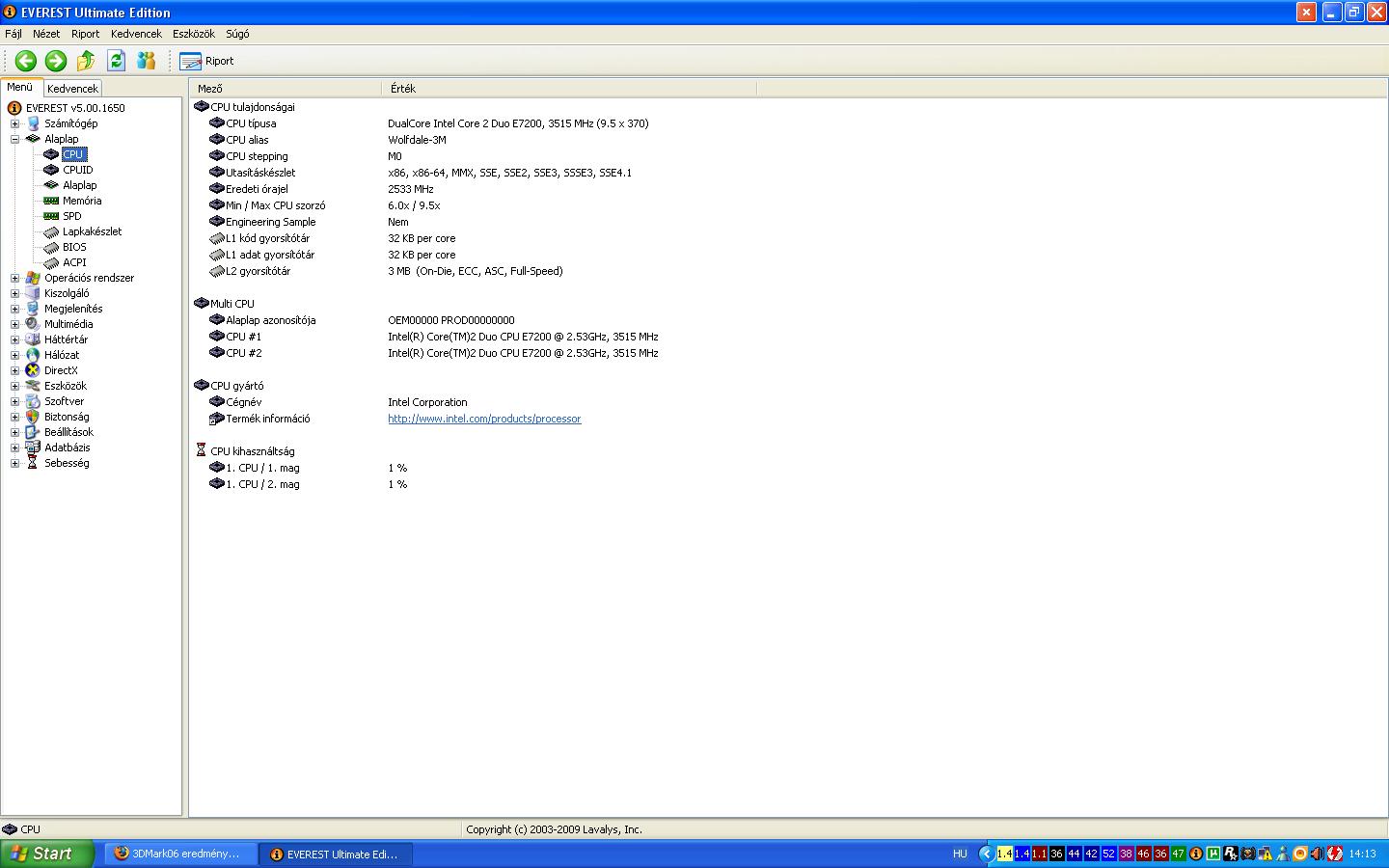The height and width of the screenshot is (868, 1389).
Task: Select the 1. CPU / 2. mag row
Action: tap(788, 484)
